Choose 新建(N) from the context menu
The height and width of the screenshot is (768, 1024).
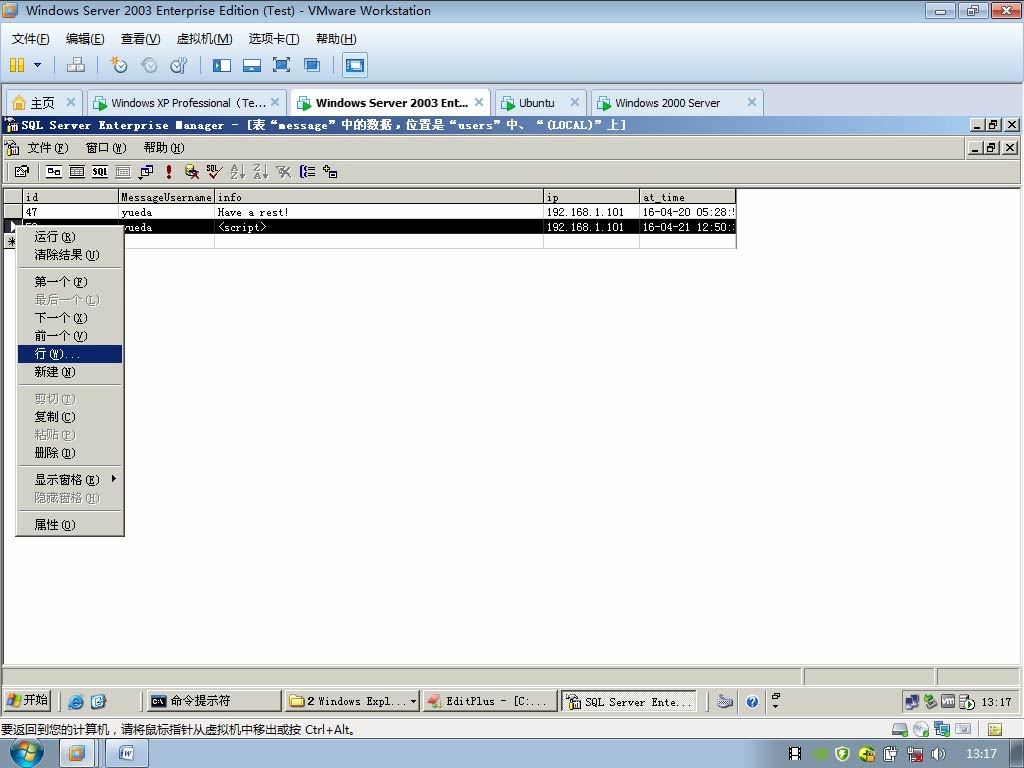click(70, 372)
